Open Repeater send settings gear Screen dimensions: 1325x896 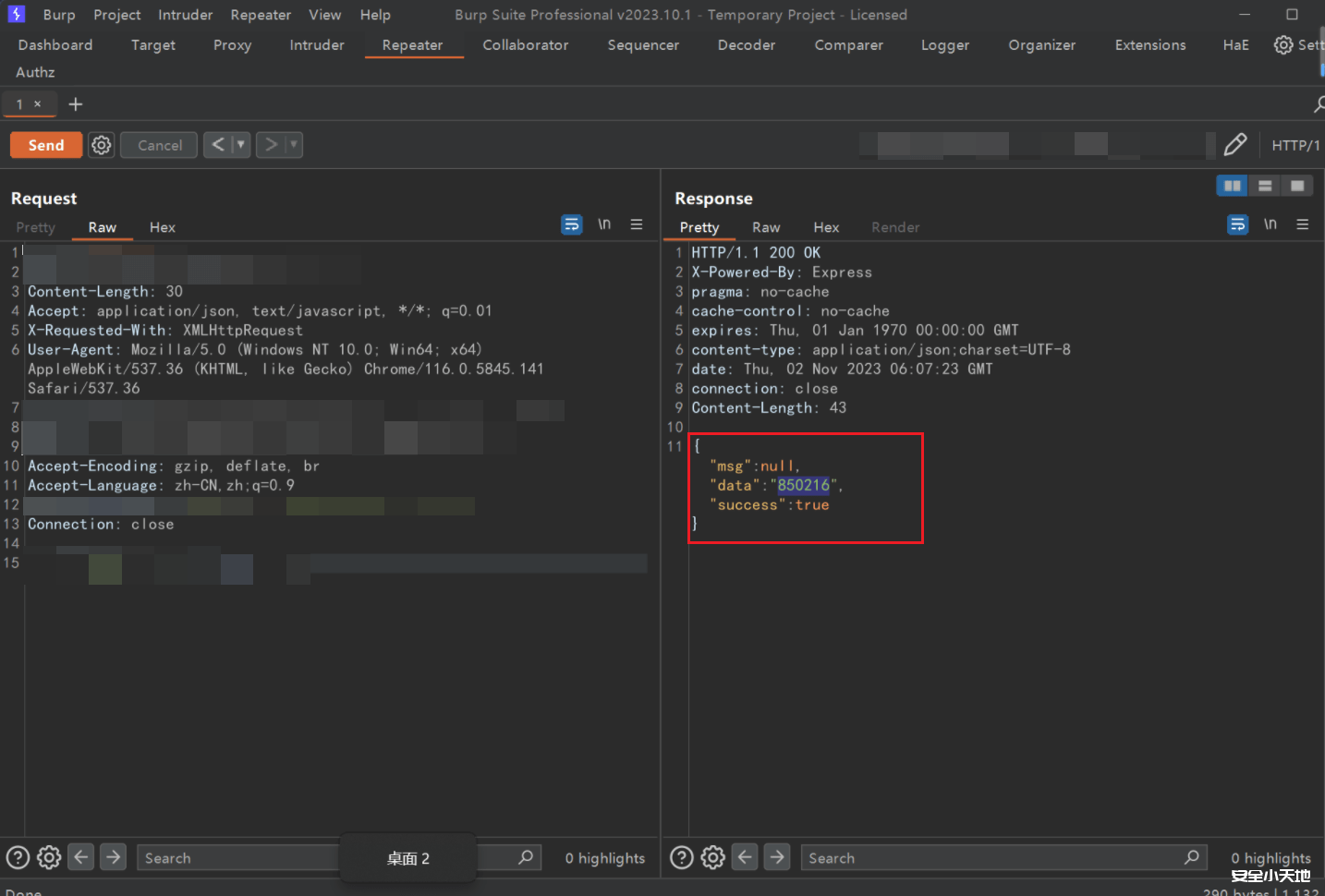(x=102, y=145)
